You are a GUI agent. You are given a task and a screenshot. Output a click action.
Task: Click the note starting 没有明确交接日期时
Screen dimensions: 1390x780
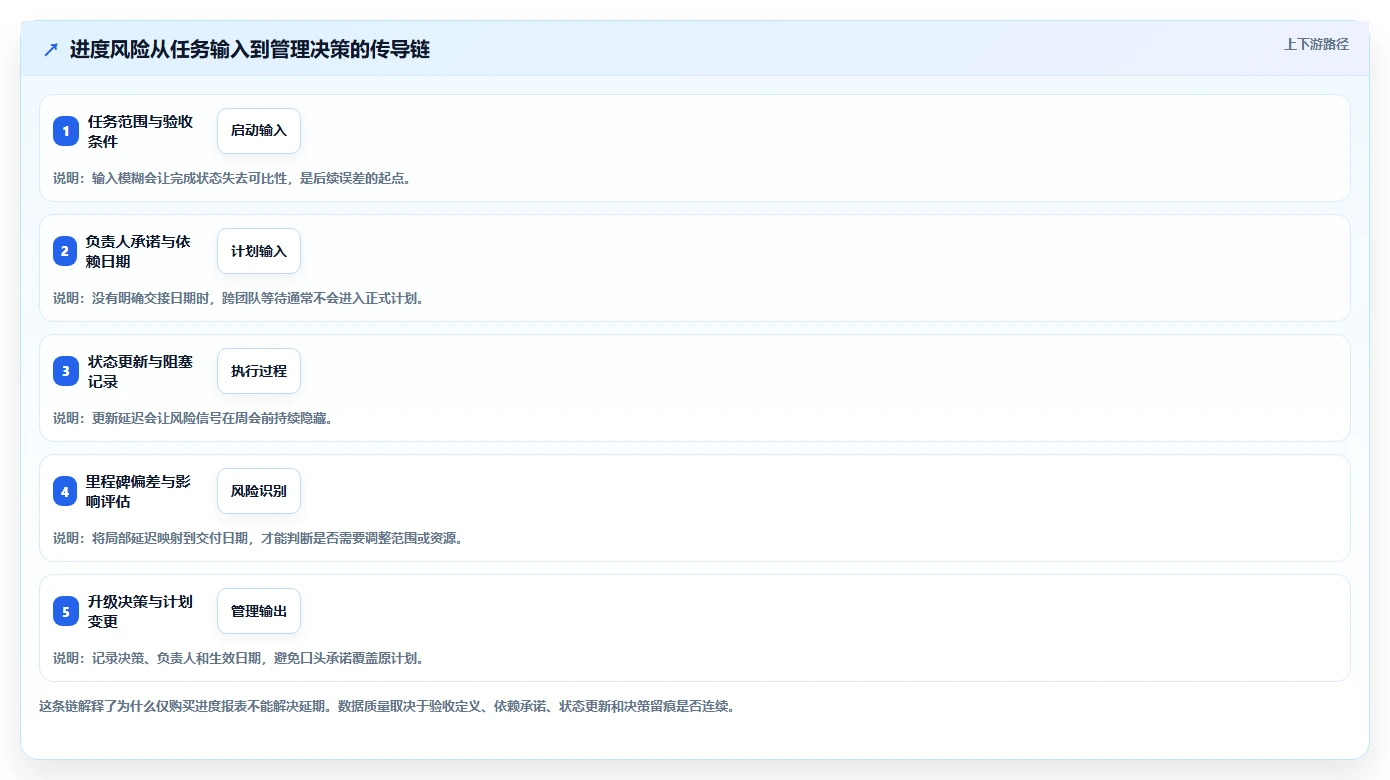[x=239, y=298]
